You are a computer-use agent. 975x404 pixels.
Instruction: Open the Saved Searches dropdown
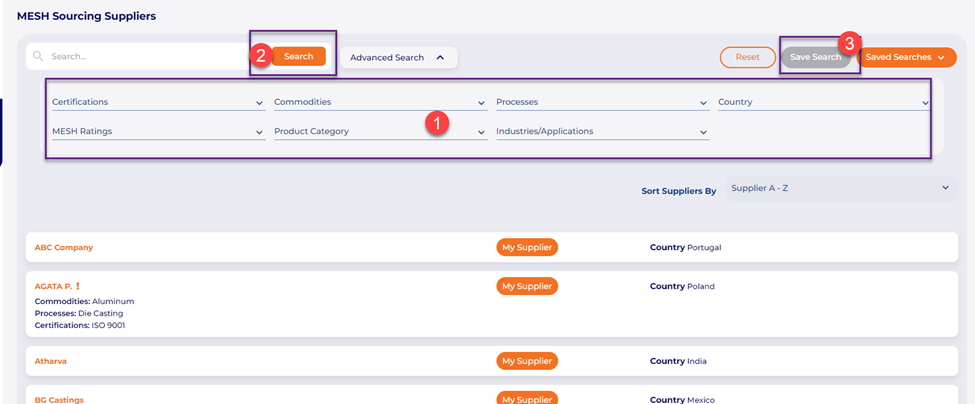point(904,58)
